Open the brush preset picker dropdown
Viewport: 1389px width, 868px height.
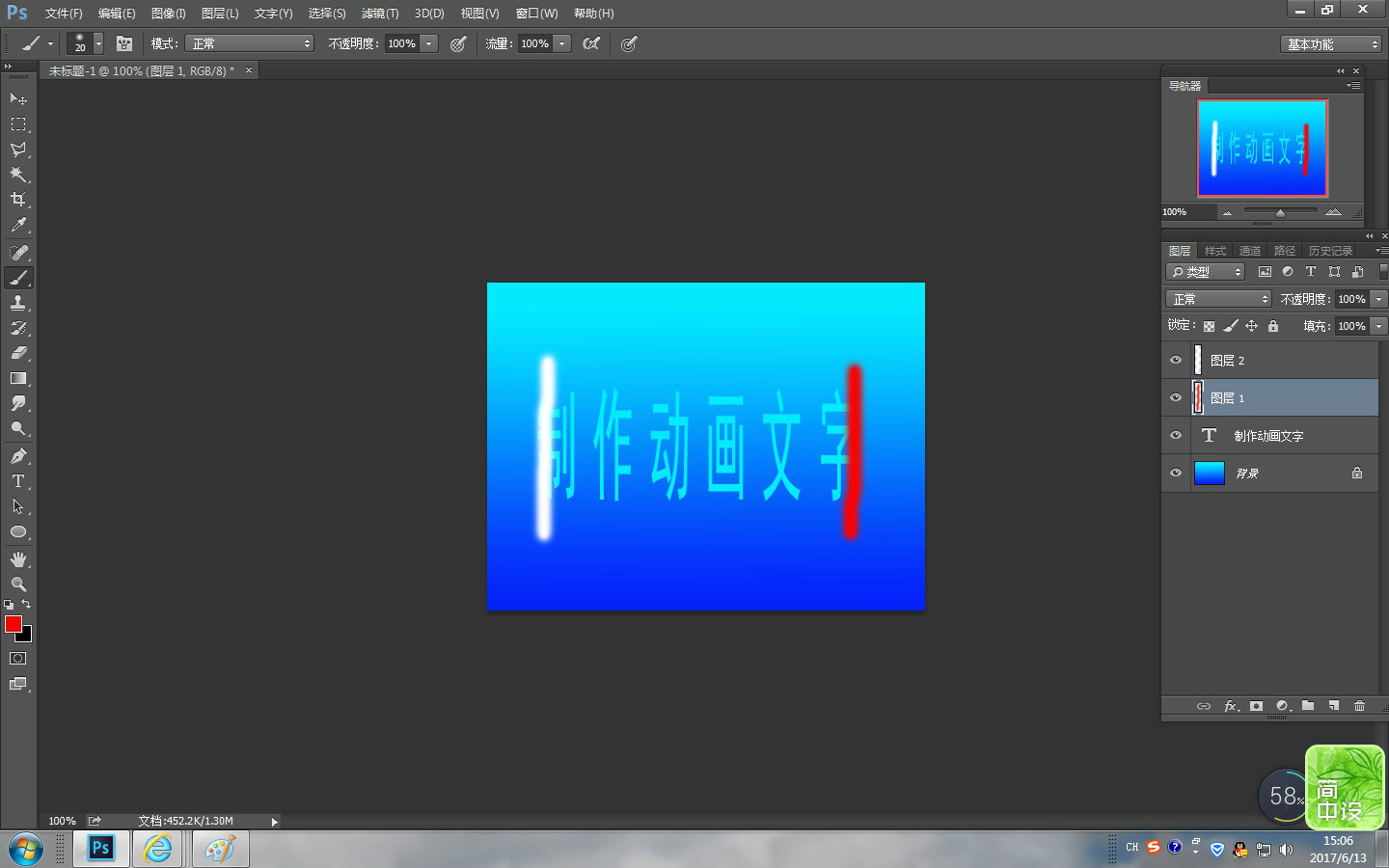98,43
